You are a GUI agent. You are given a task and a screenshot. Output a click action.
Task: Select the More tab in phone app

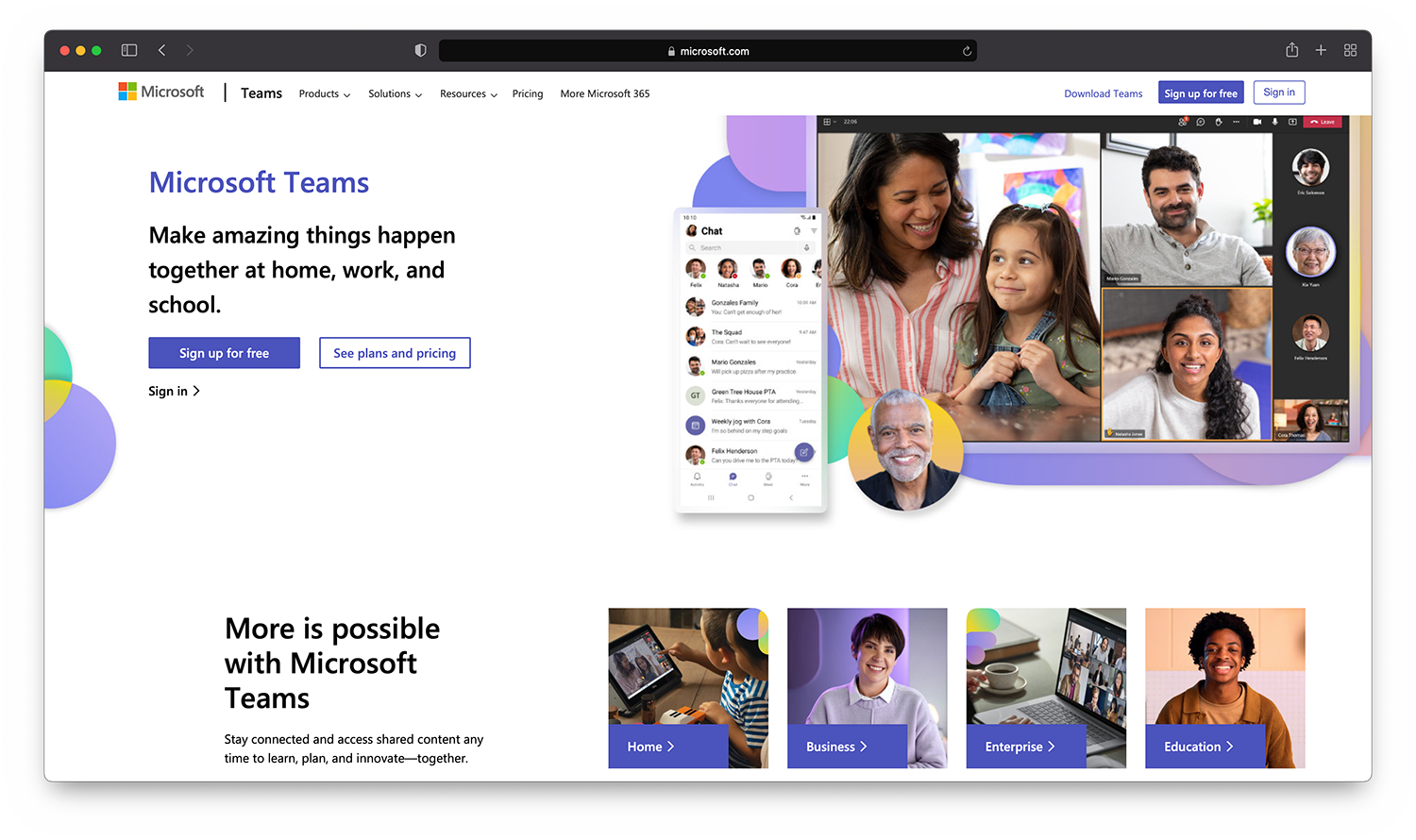(x=804, y=479)
